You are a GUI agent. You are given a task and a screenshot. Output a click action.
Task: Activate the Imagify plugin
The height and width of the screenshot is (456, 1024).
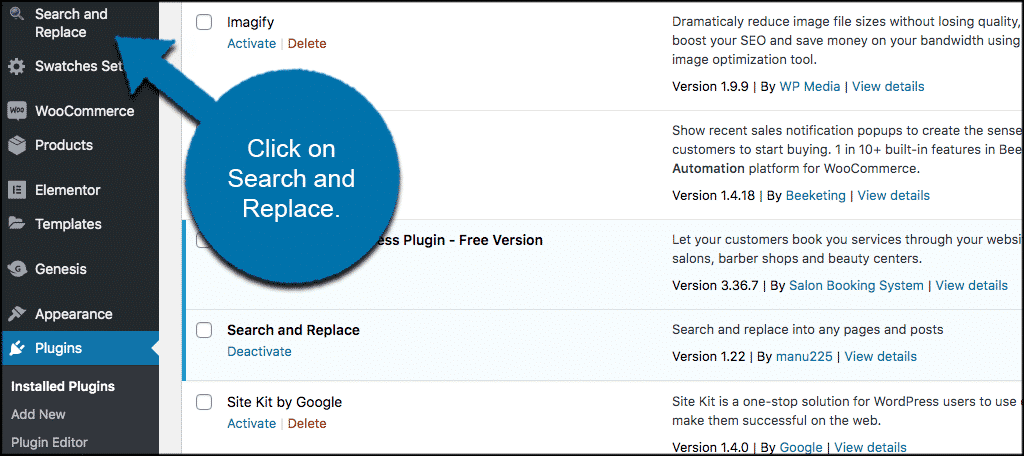pyautogui.click(x=251, y=44)
